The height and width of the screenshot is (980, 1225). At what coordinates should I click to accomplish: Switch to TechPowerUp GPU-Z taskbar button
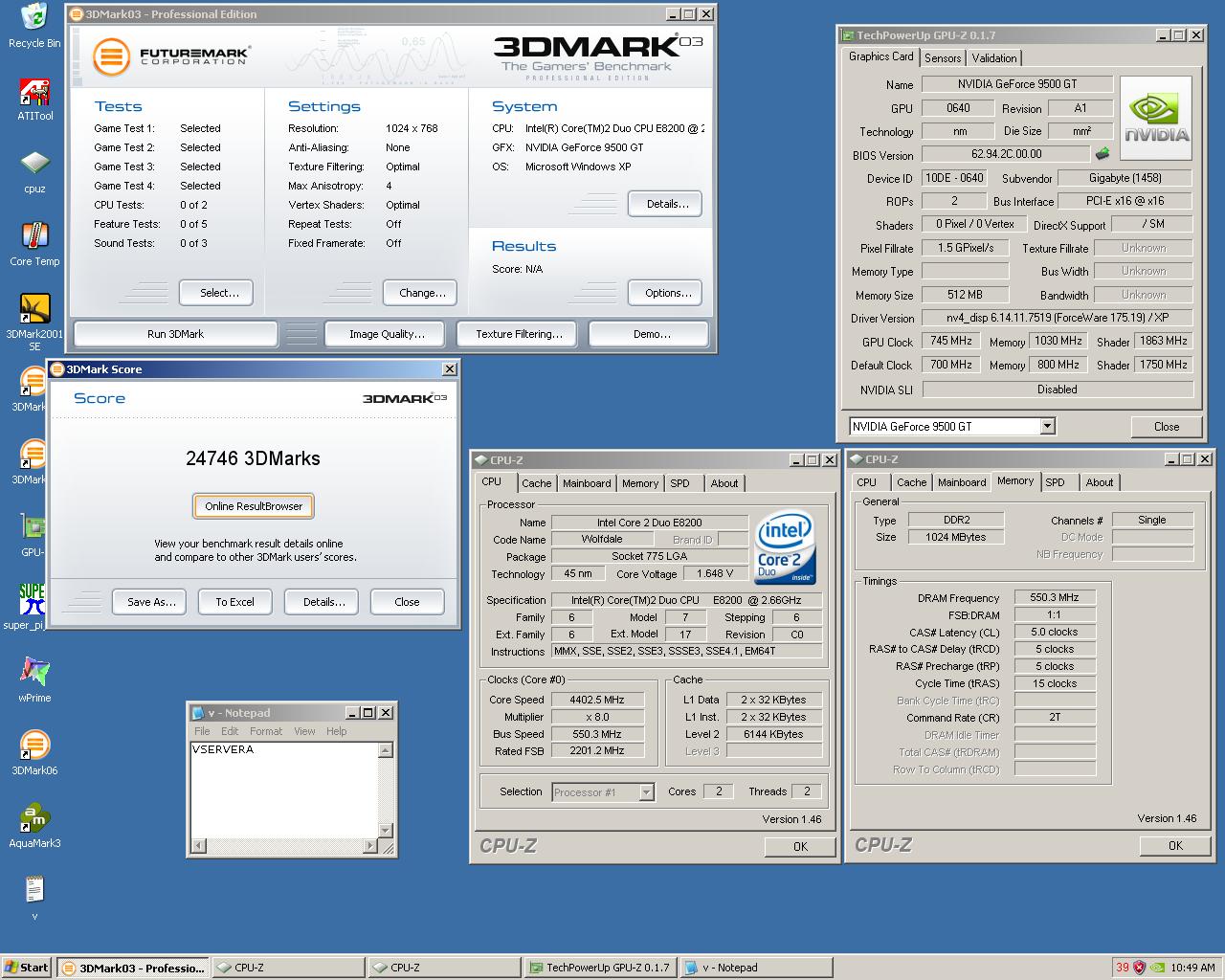pyautogui.click(x=599, y=968)
